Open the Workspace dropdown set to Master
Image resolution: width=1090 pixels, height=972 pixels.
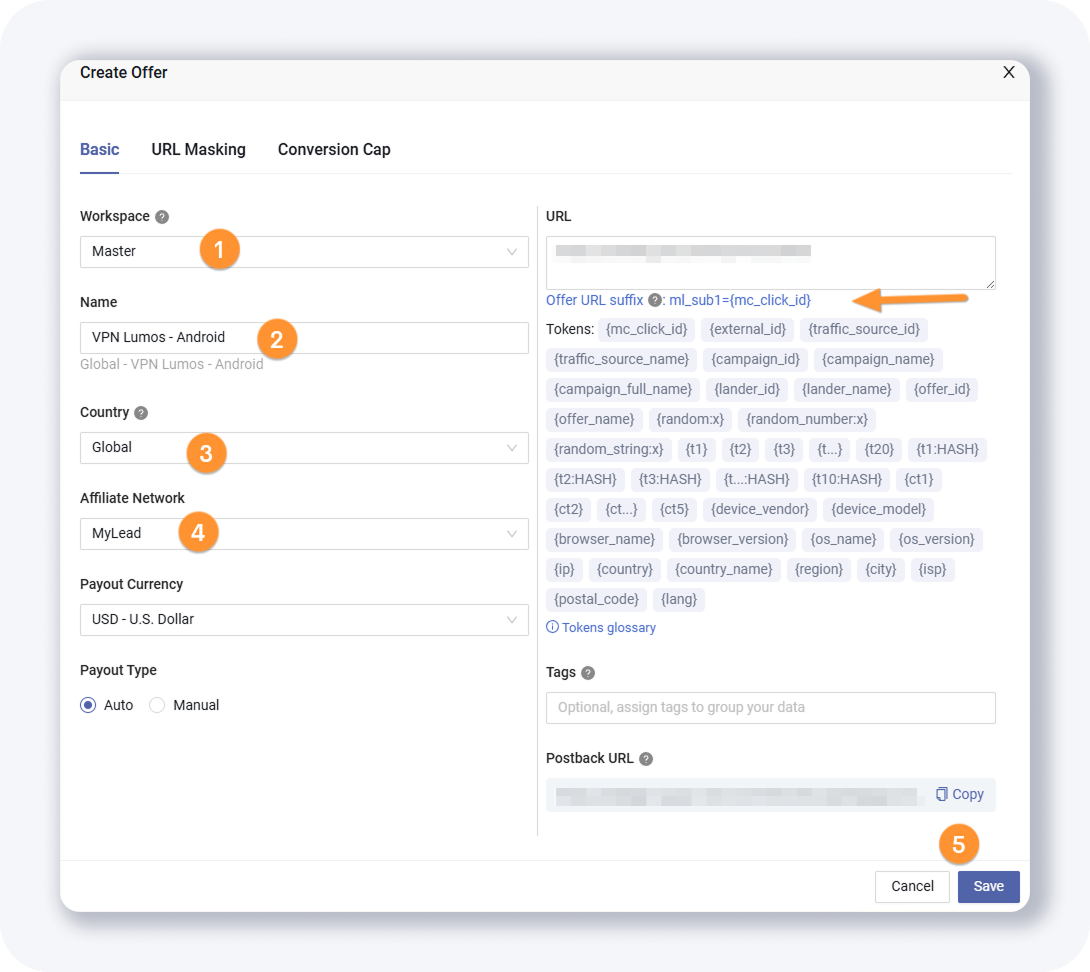(x=304, y=252)
